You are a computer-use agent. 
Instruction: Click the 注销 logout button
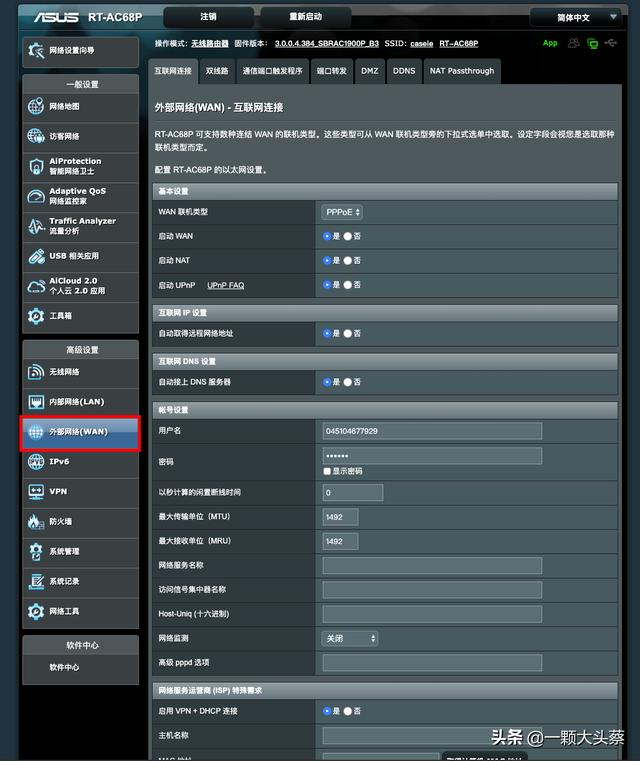click(209, 17)
